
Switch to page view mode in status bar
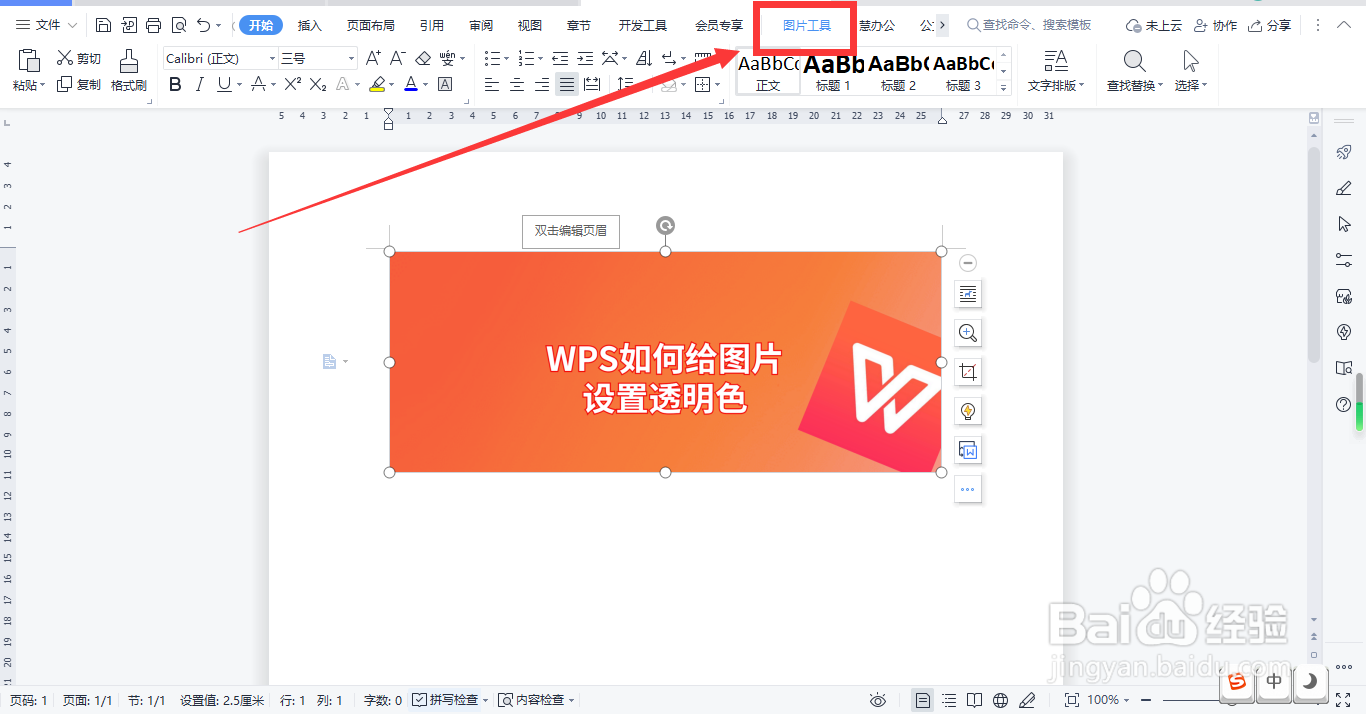tap(923, 700)
